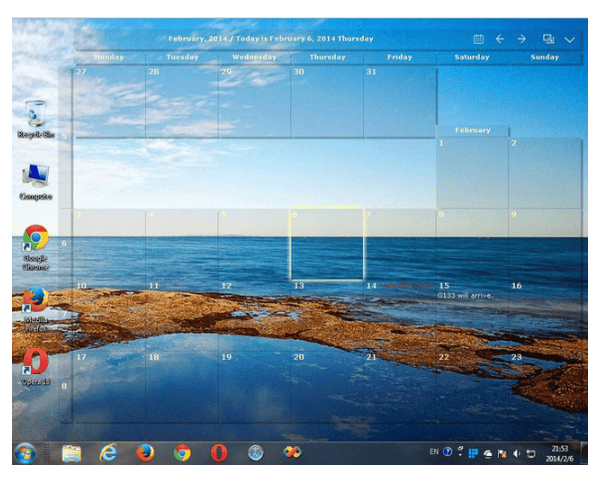Select the February 18 calendar cell

pos(182,387)
